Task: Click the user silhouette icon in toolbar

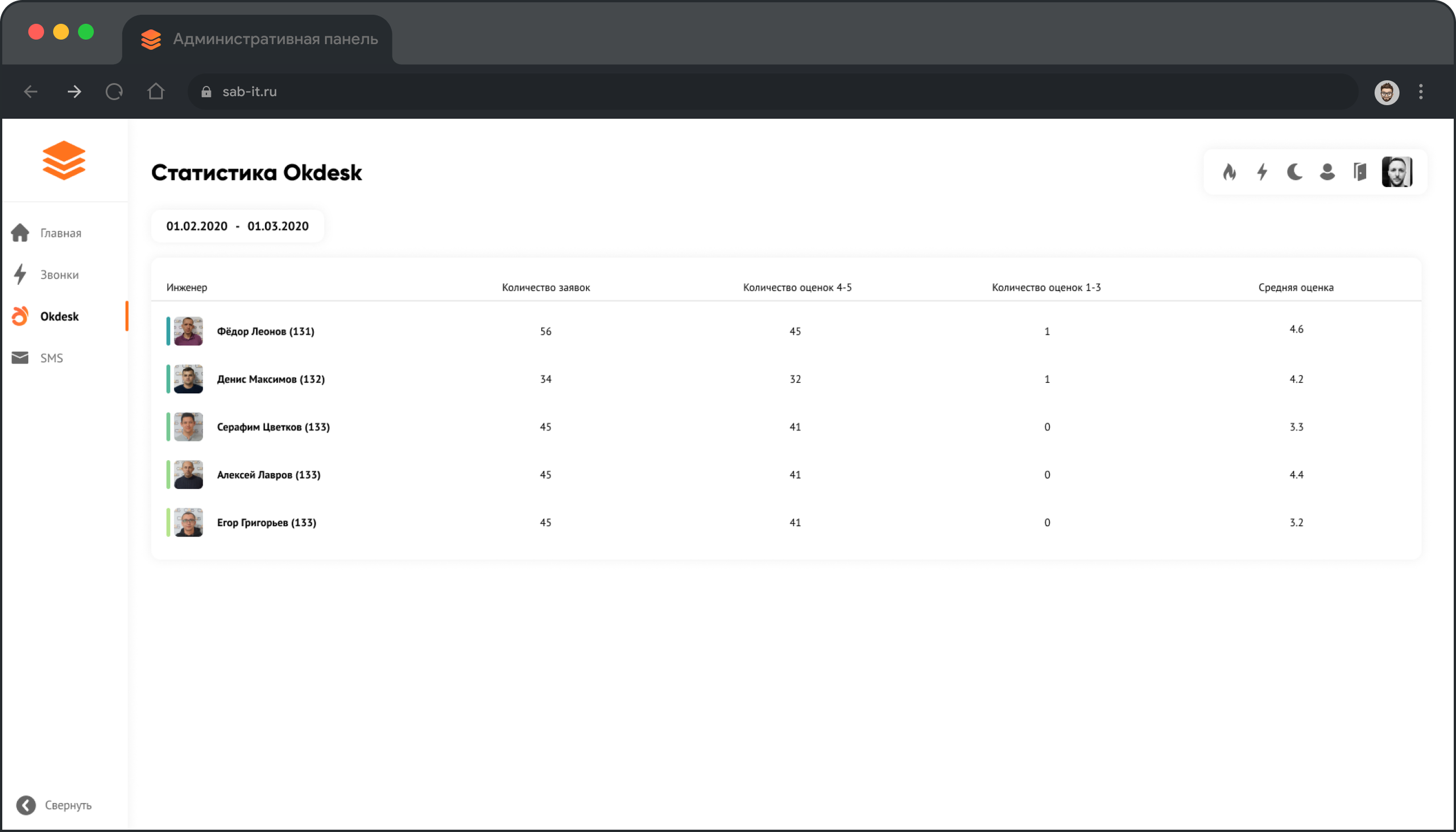Action: (1327, 172)
